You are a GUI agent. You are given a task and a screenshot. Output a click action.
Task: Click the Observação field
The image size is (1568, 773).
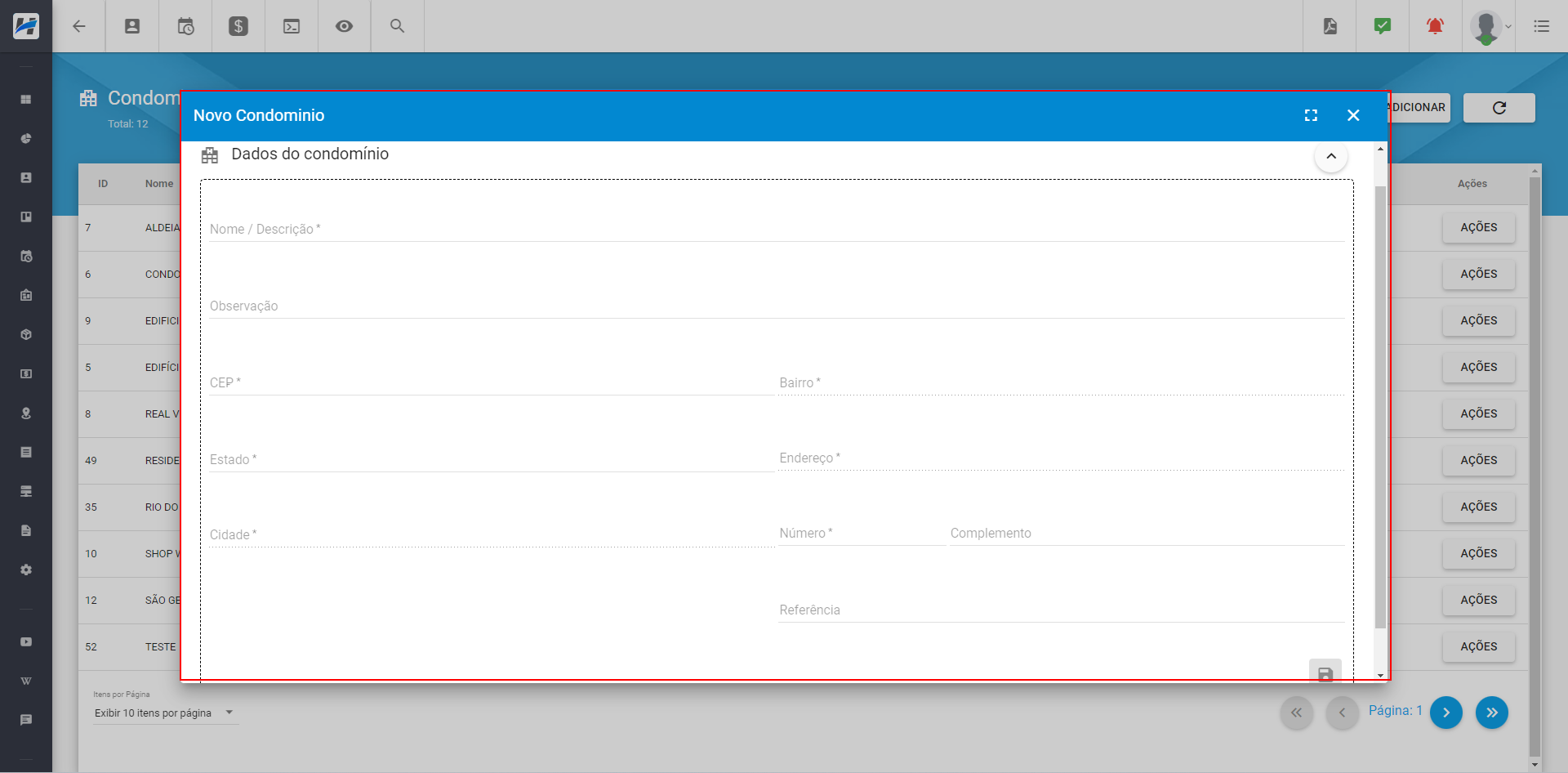[x=777, y=306]
